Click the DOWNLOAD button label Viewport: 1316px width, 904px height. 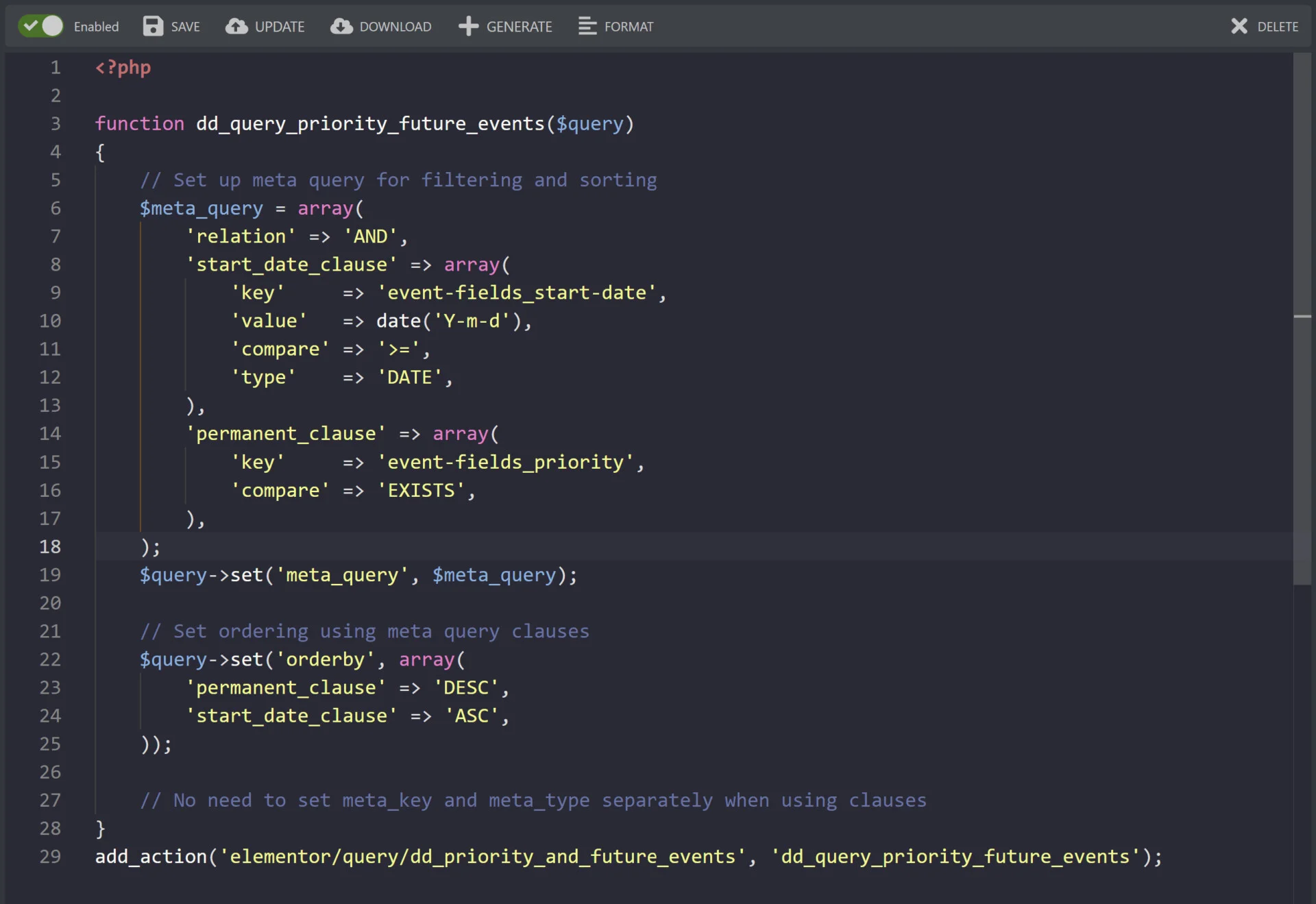pyautogui.click(x=395, y=27)
